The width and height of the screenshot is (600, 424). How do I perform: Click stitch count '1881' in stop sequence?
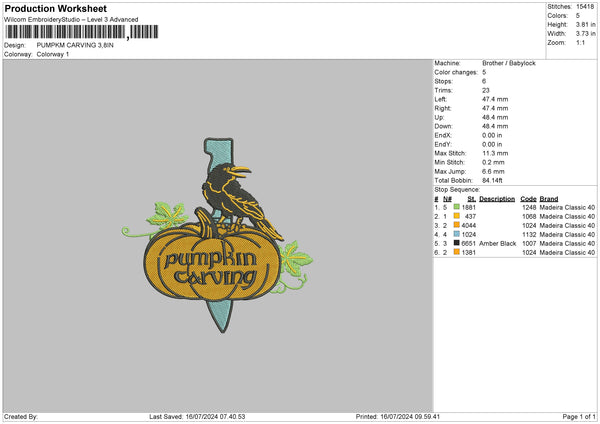[x=469, y=207]
